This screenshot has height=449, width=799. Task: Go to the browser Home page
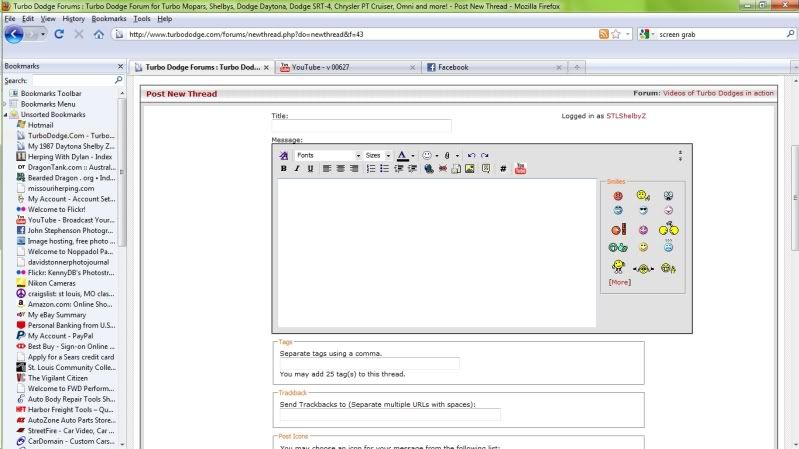coord(99,34)
